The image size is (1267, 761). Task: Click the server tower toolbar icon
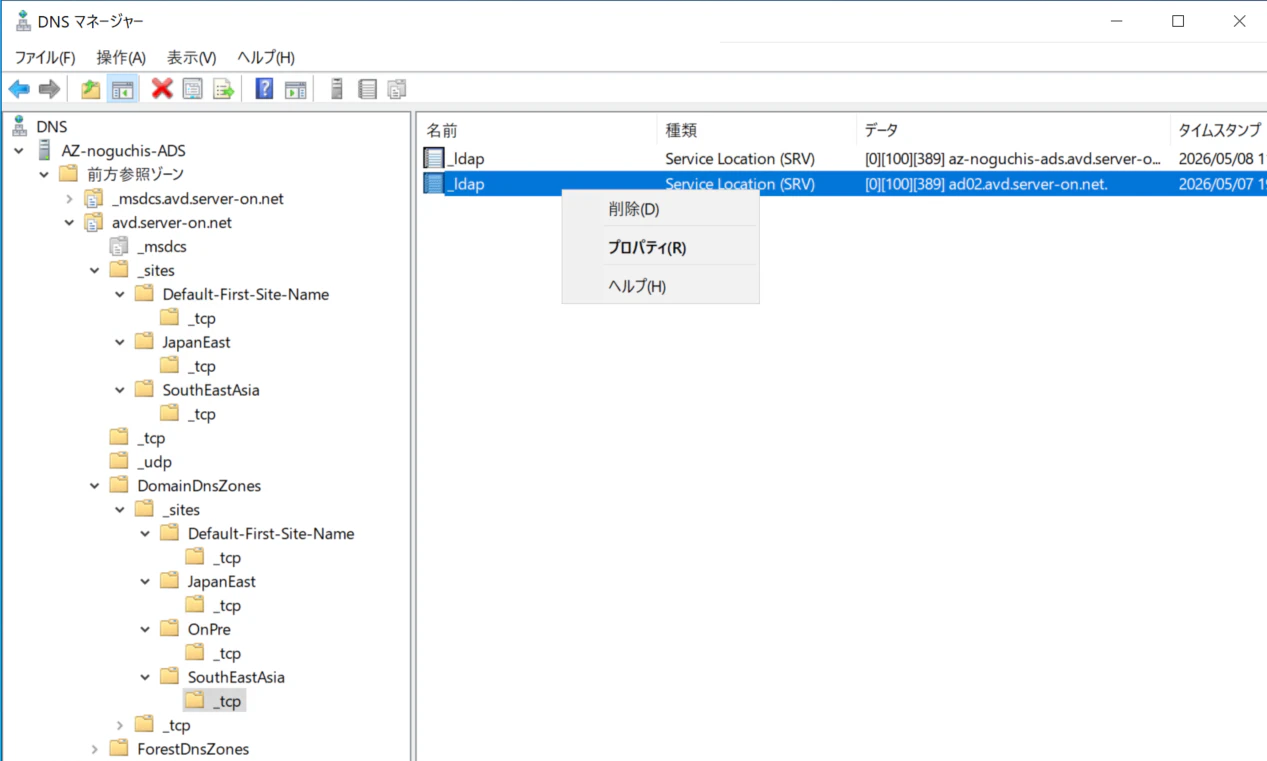(x=337, y=89)
